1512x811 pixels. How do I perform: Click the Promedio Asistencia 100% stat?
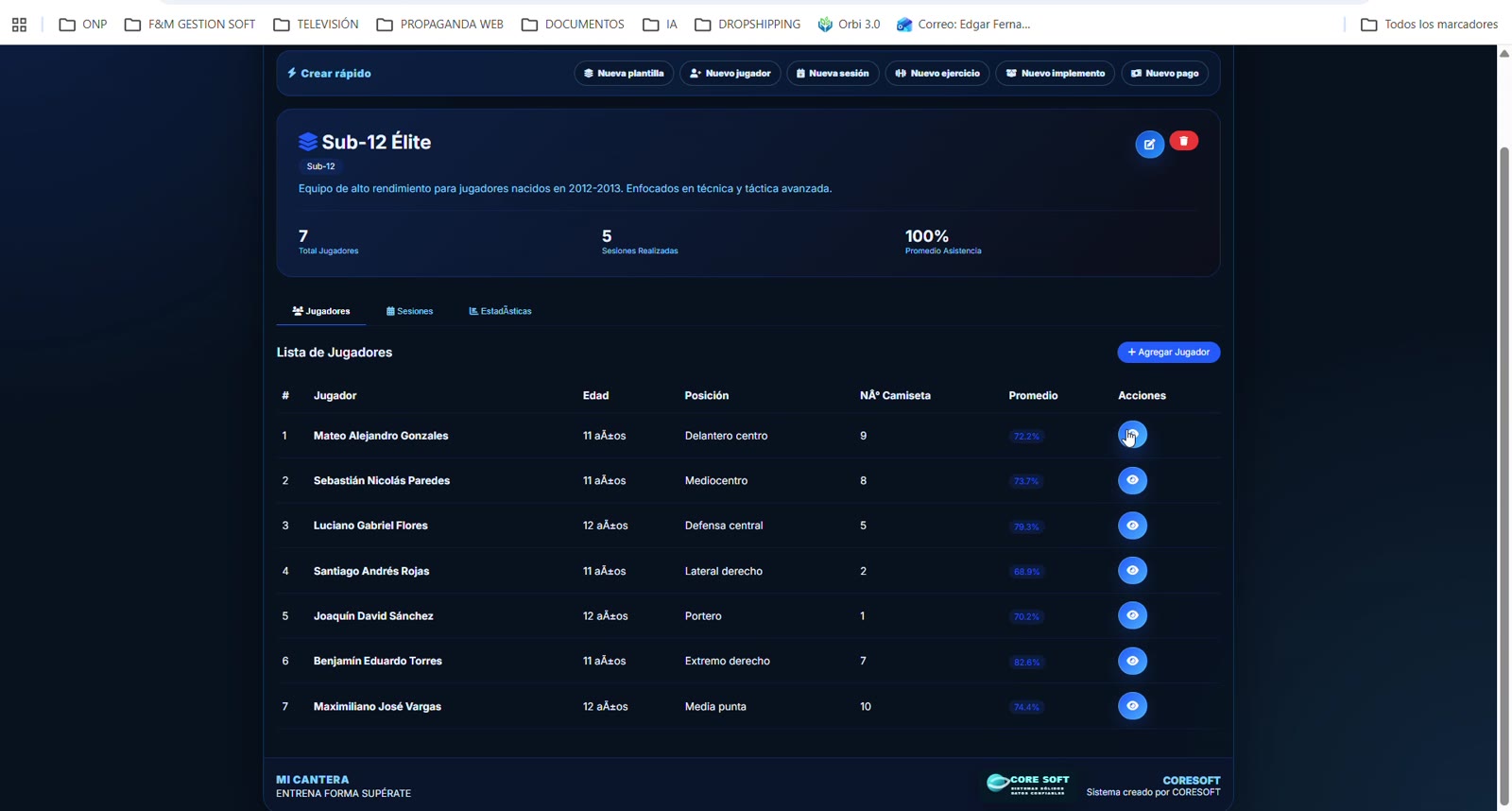click(x=943, y=242)
